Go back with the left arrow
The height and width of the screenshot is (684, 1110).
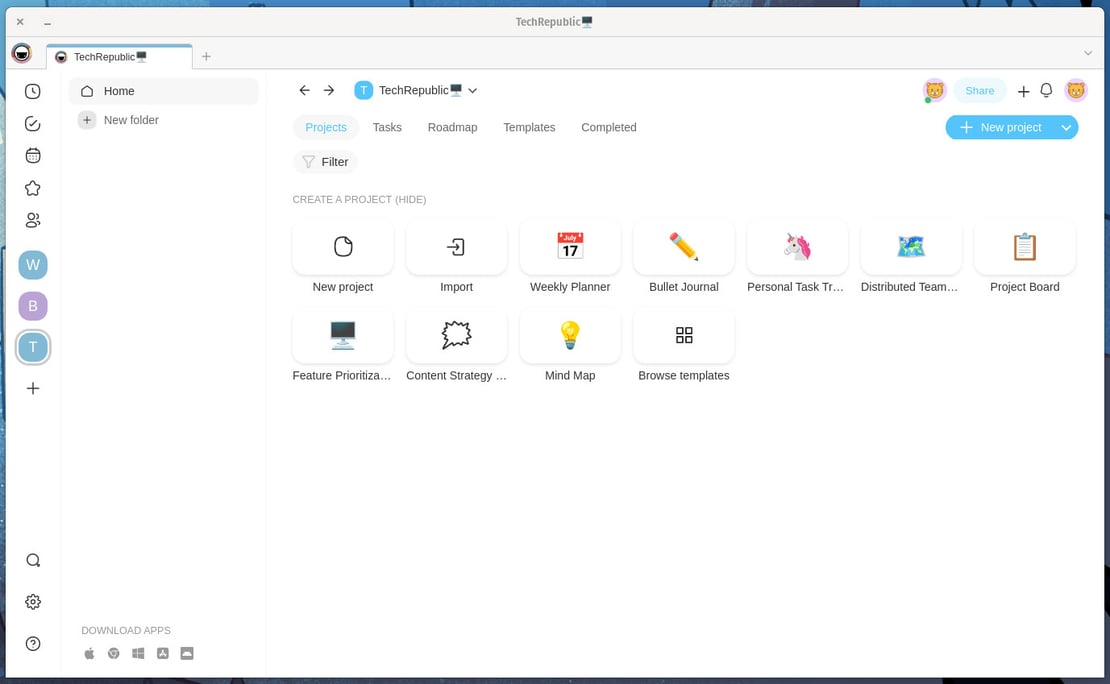coord(304,90)
